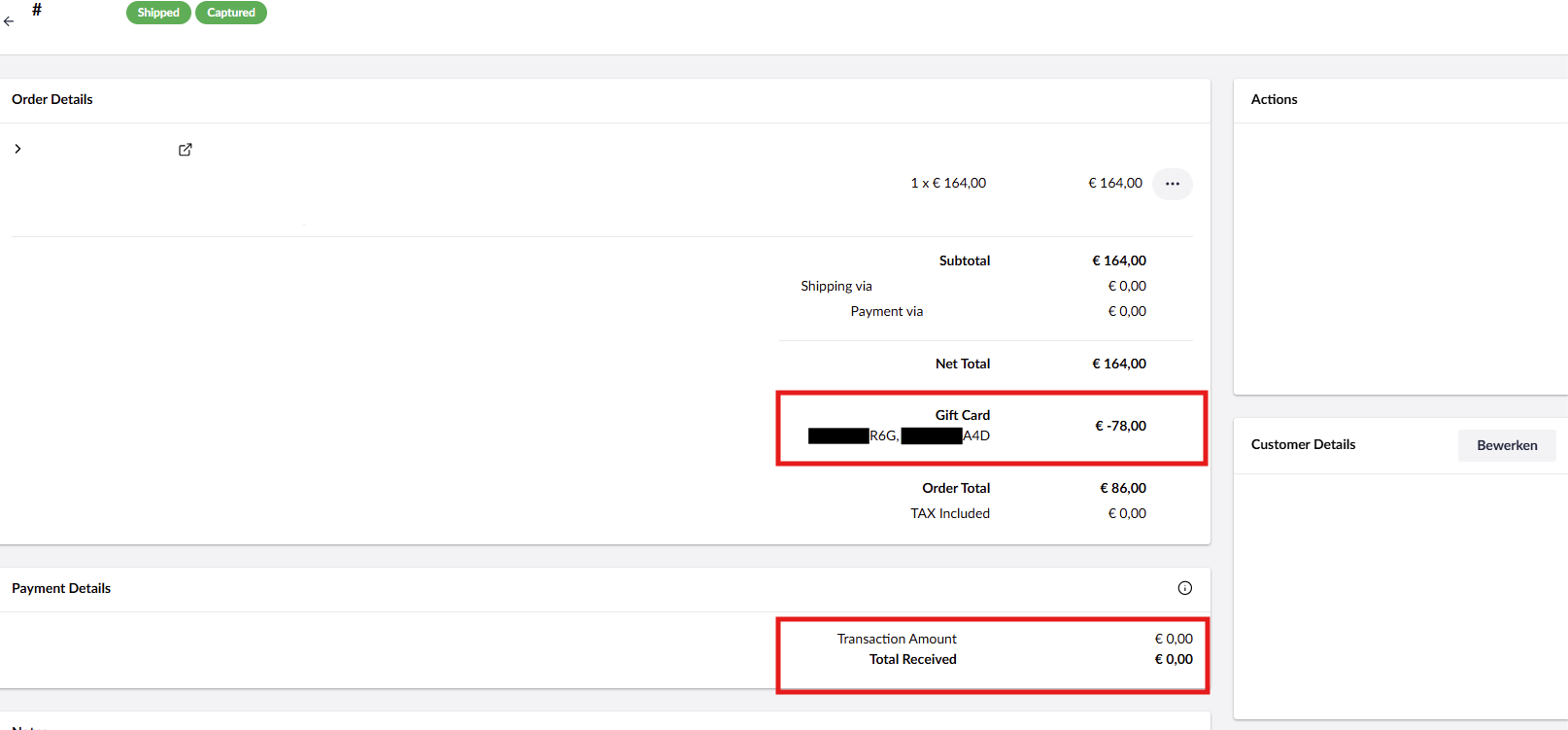
Task: Click the Shipped status badge
Action: coord(158,13)
